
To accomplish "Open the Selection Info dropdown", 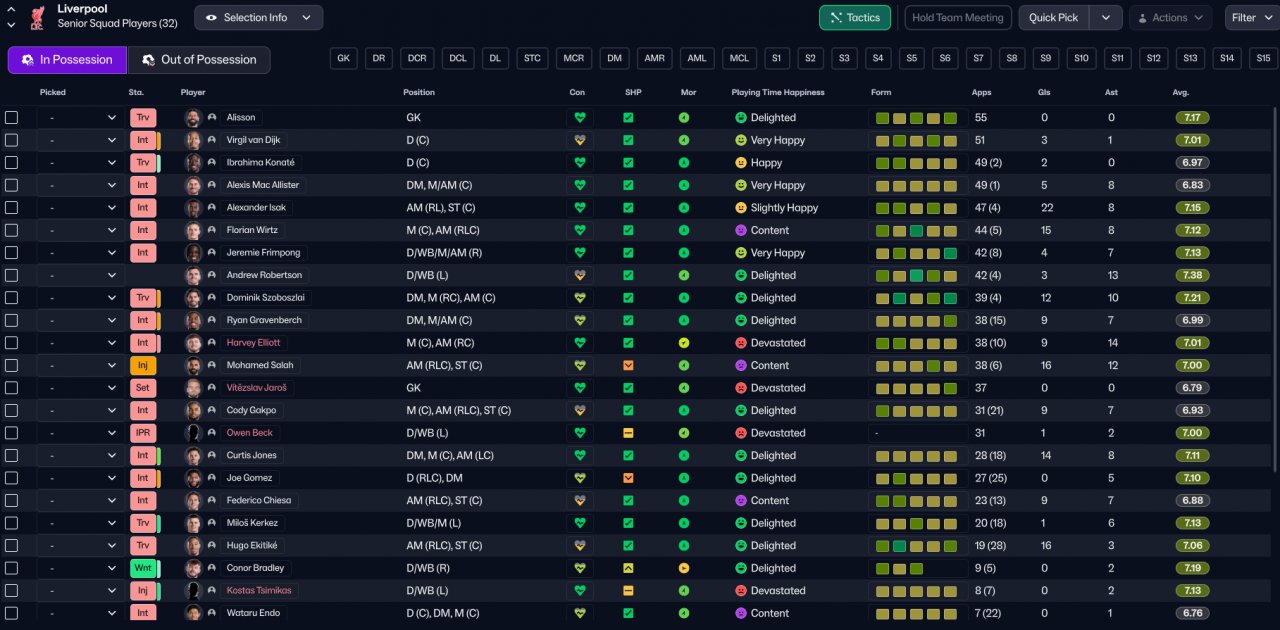I will (x=258, y=17).
